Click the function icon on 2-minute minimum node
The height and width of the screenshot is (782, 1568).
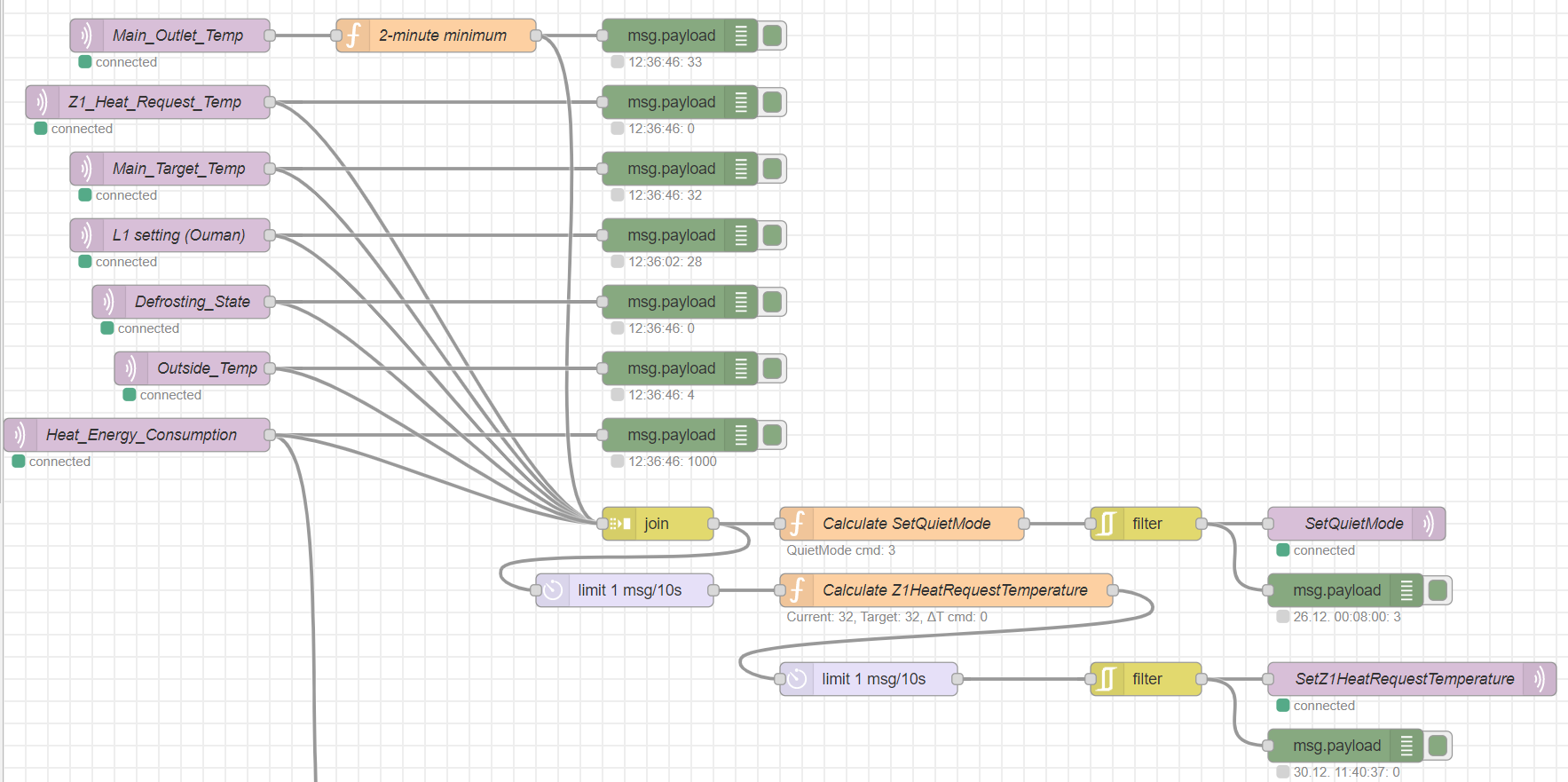tap(353, 36)
